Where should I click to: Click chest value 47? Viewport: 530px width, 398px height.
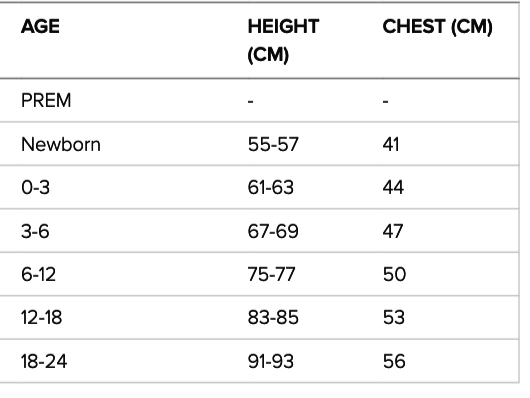pyautogui.click(x=393, y=231)
